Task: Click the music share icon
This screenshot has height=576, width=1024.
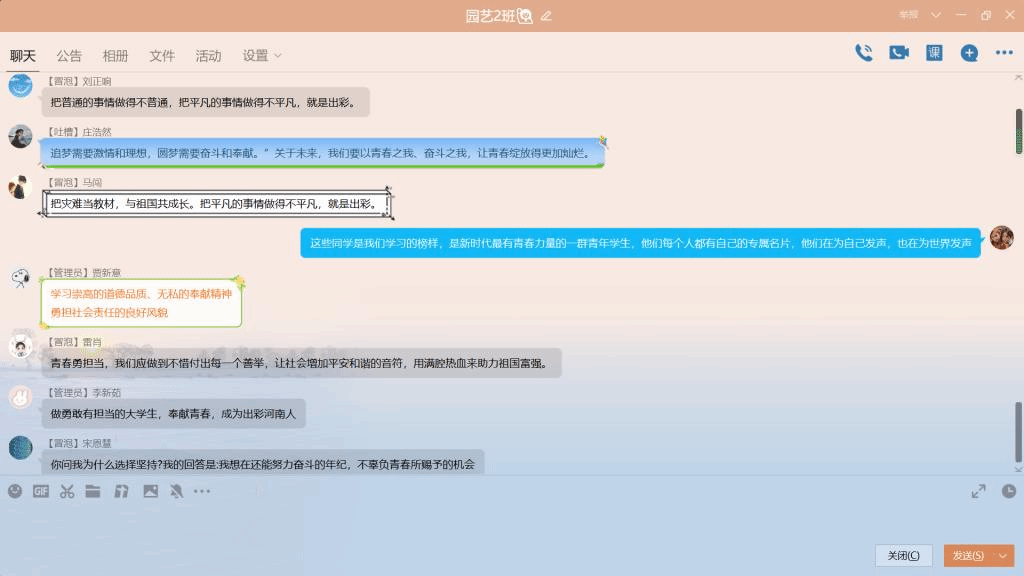Action: [x=122, y=491]
